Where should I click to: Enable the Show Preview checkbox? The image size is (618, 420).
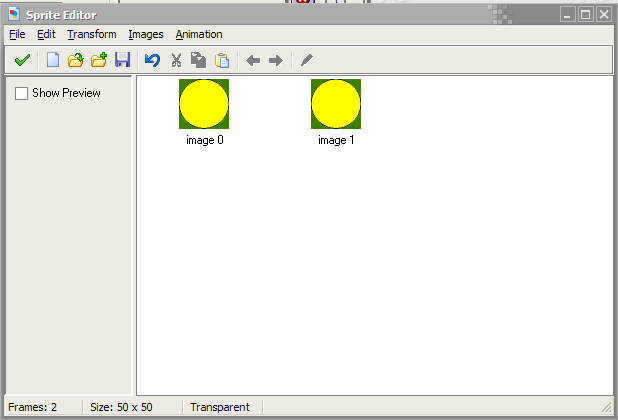pos(22,93)
